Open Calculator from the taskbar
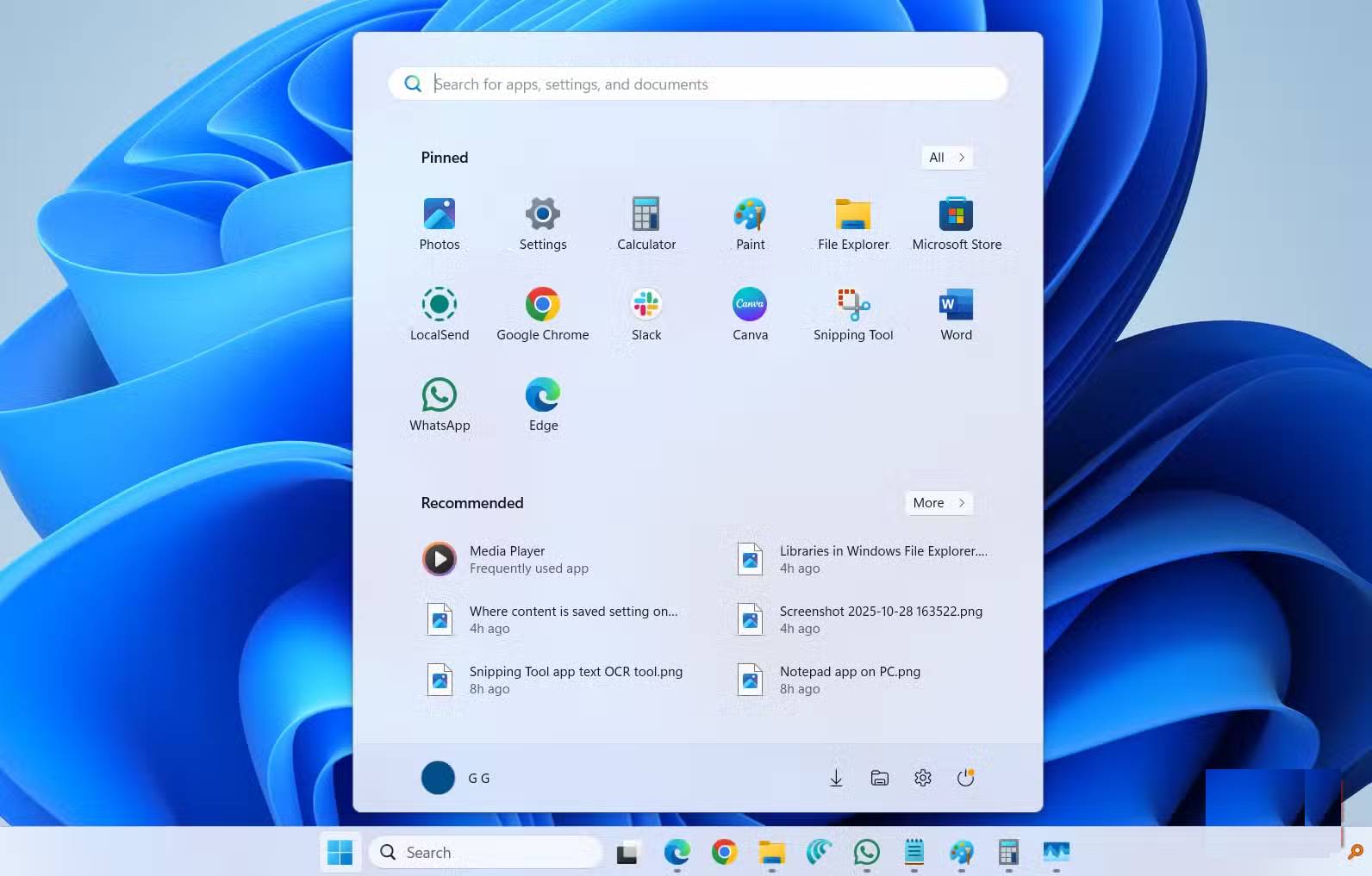Viewport: 1372px width, 876px height. pyautogui.click(x=1008, y=852)
